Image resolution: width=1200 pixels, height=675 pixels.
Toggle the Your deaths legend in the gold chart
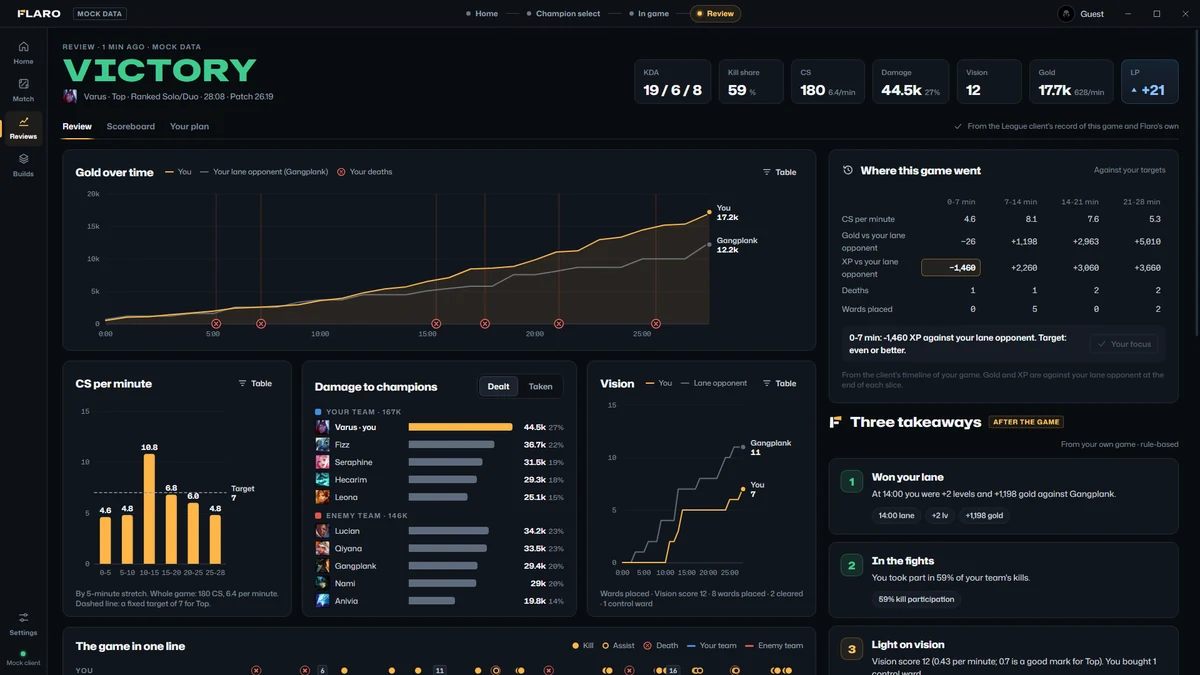364,172
